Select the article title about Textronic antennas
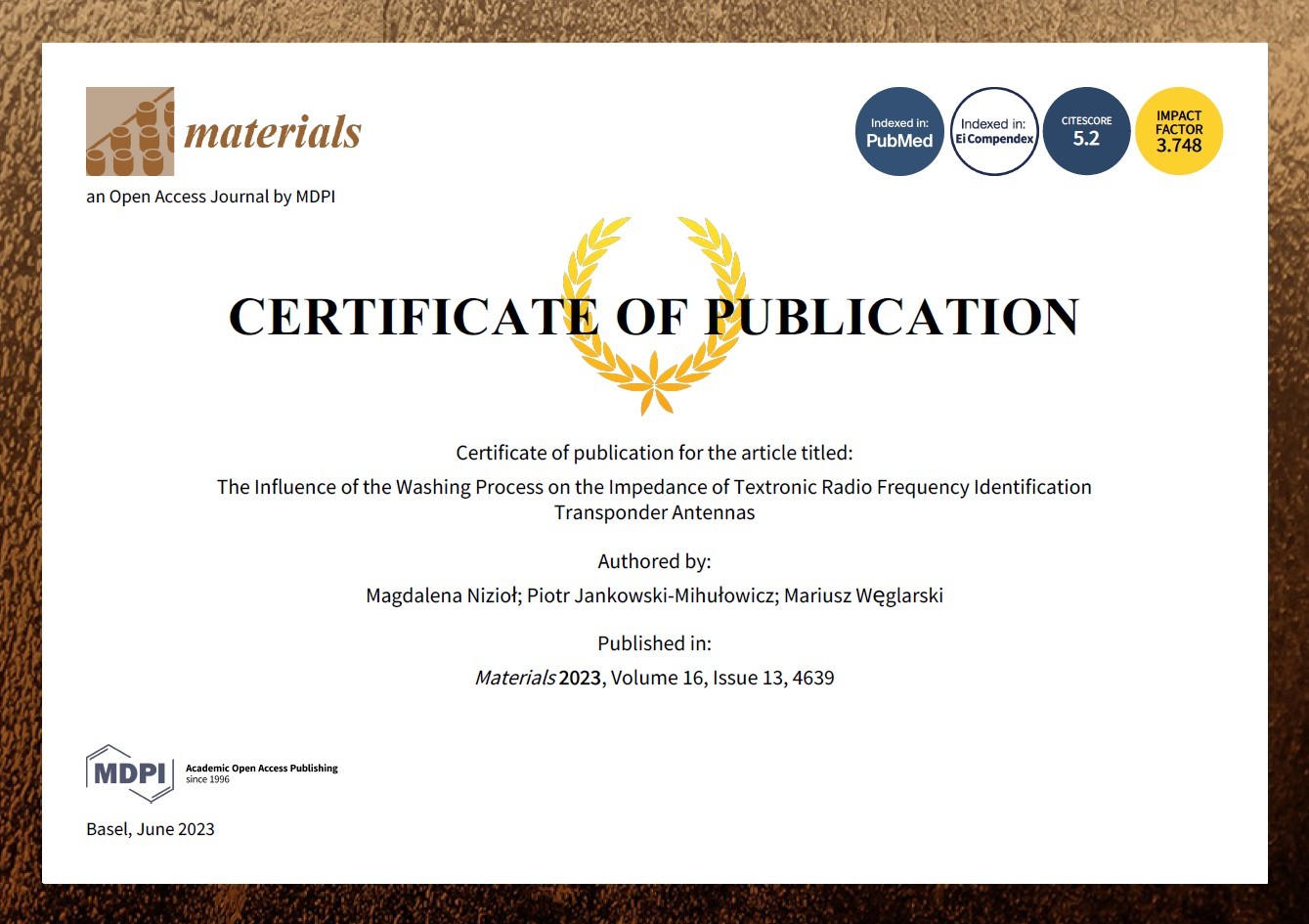The width and height of the screenshot is (1309, 924). point(654,499)
